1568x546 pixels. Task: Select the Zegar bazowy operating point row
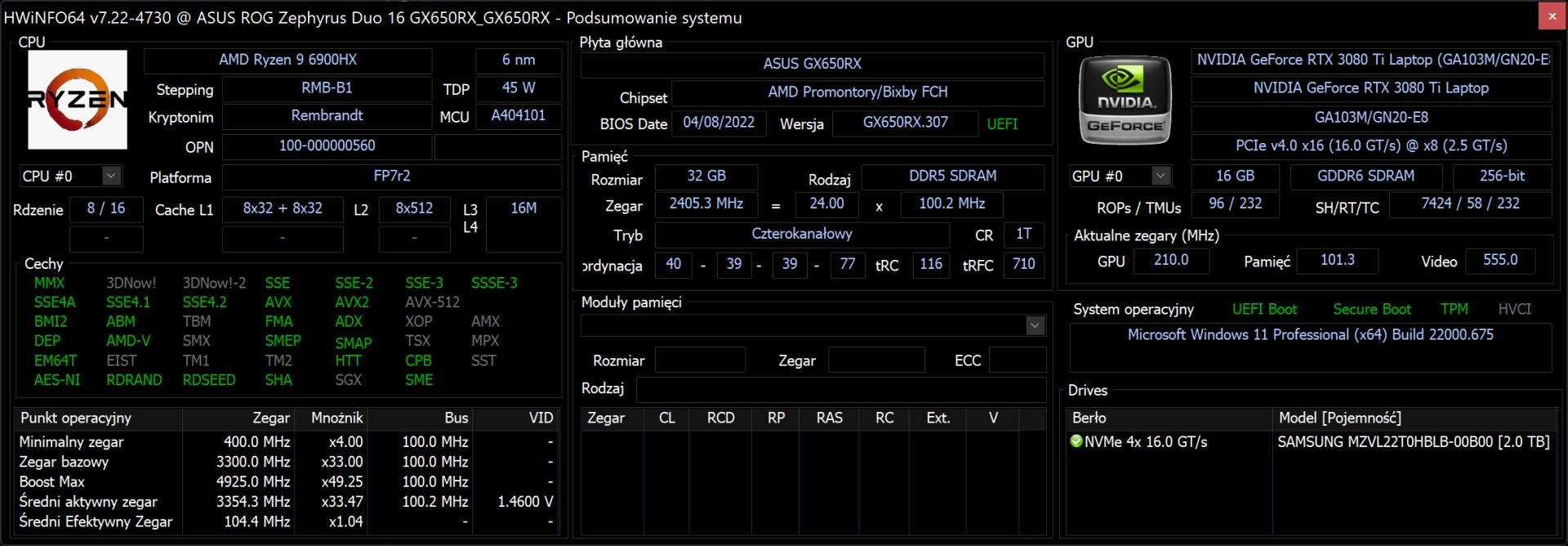coord(287,463)
